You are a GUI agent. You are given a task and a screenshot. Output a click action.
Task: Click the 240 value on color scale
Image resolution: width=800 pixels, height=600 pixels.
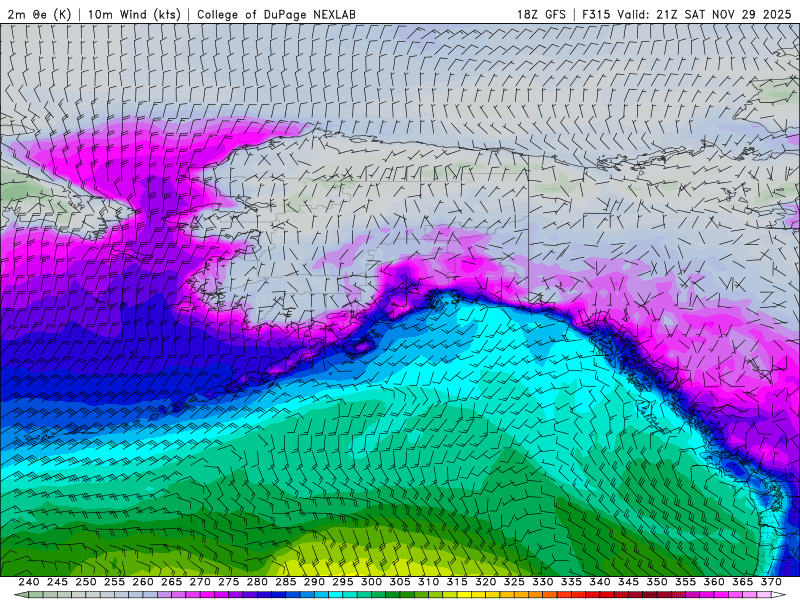[x=29, y=582]
